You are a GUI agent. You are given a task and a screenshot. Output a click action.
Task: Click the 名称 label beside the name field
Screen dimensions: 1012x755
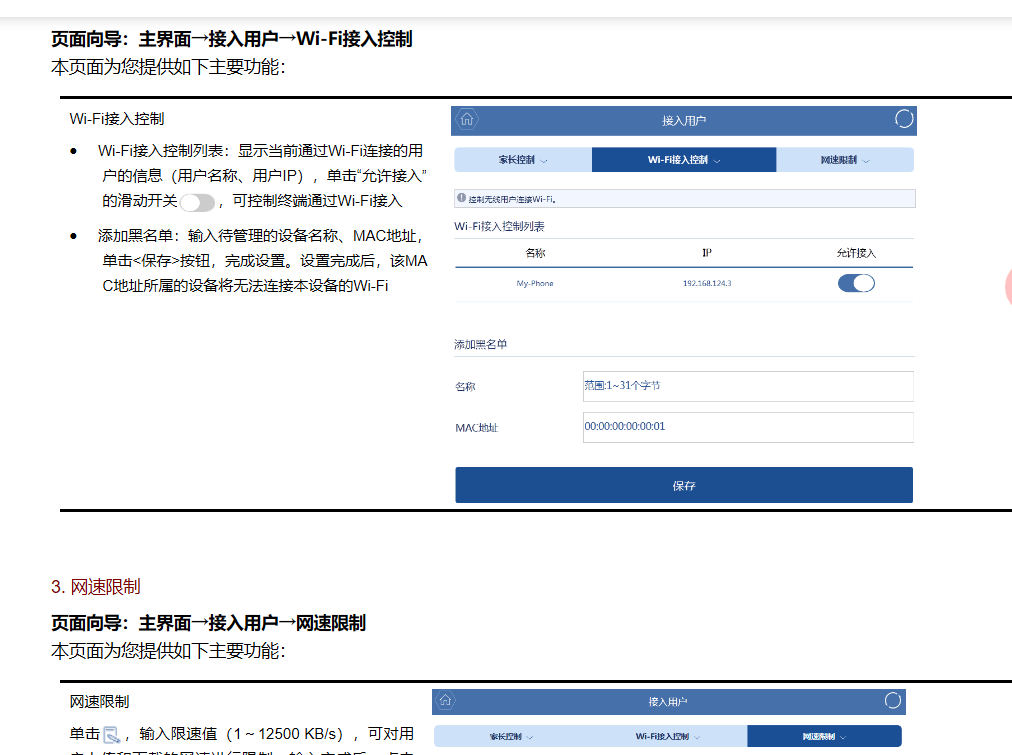click(x=465, y=387)
